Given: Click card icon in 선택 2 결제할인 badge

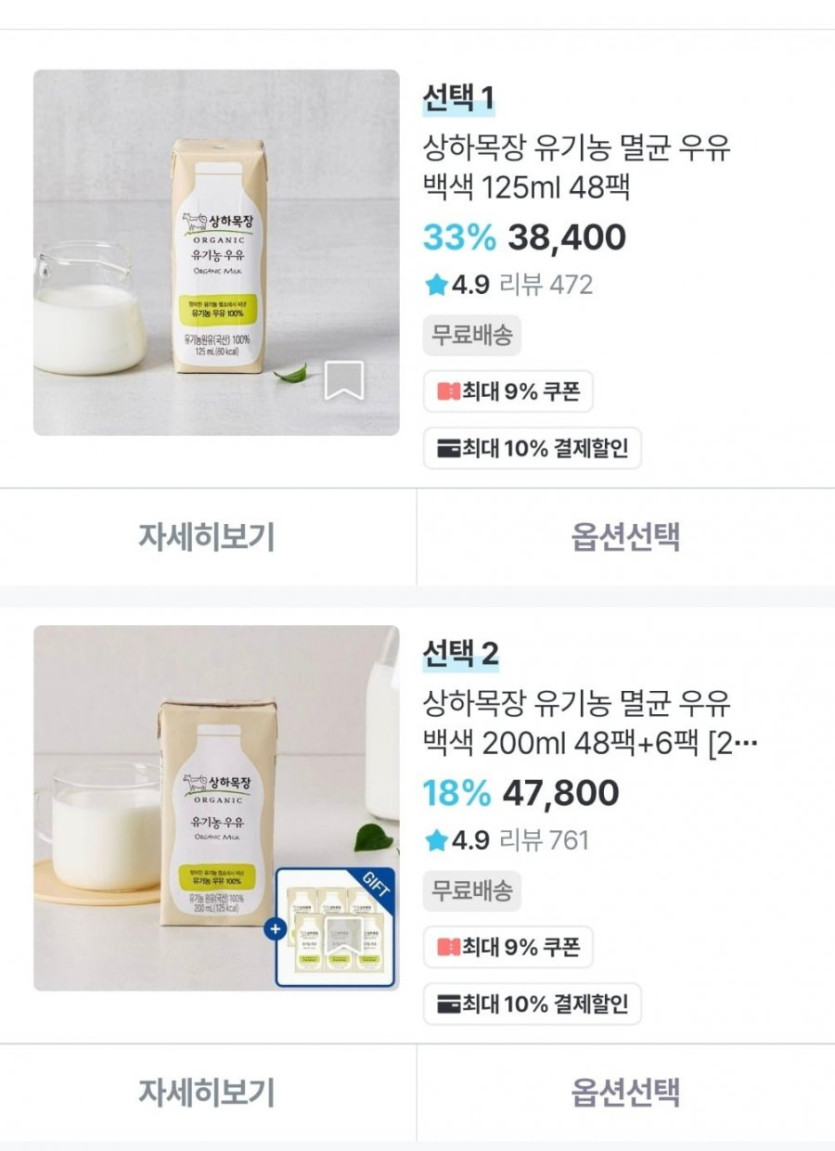Looking at the screenshot, I should coord(448,1004).
